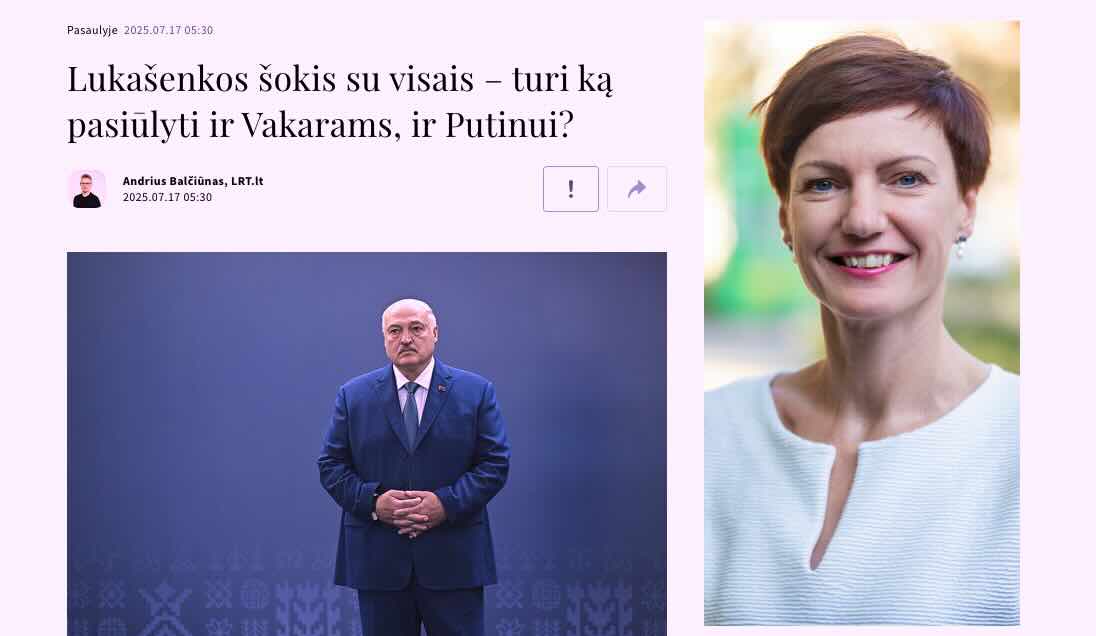The image size is (1096, 636).
Task: Open the side portrait of smiling woman
Action: 862,323
